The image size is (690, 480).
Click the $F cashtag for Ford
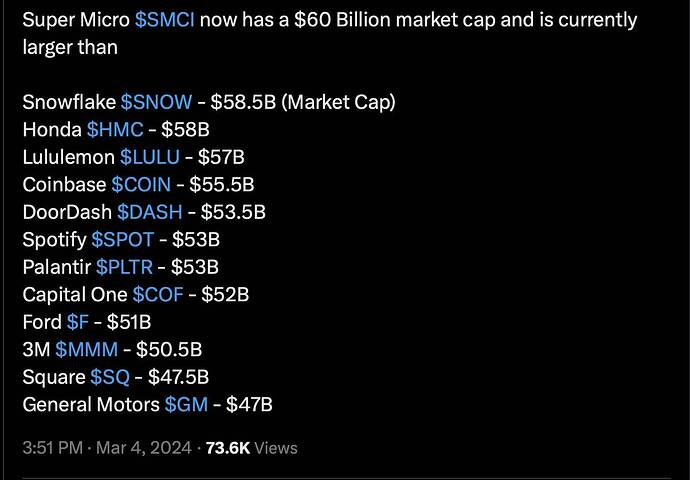click(x=77, y=322)
